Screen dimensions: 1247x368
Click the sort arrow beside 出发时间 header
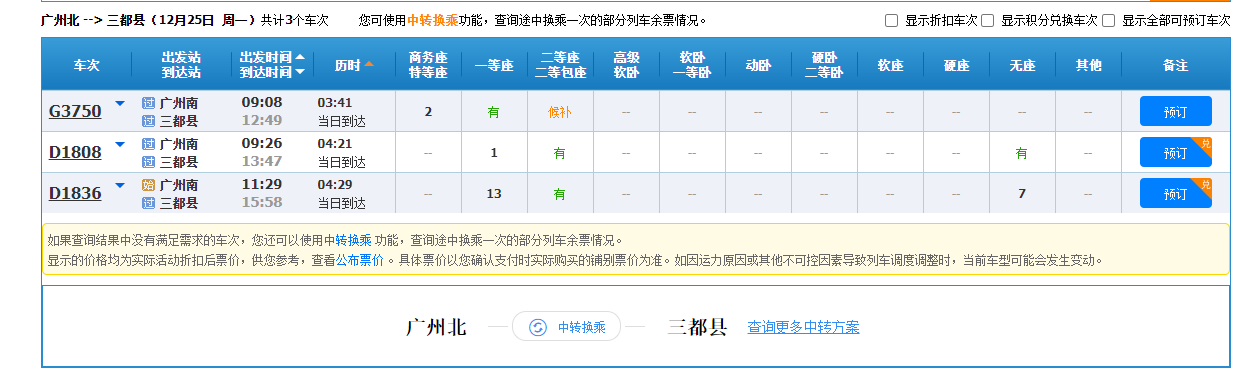(300, 57)
